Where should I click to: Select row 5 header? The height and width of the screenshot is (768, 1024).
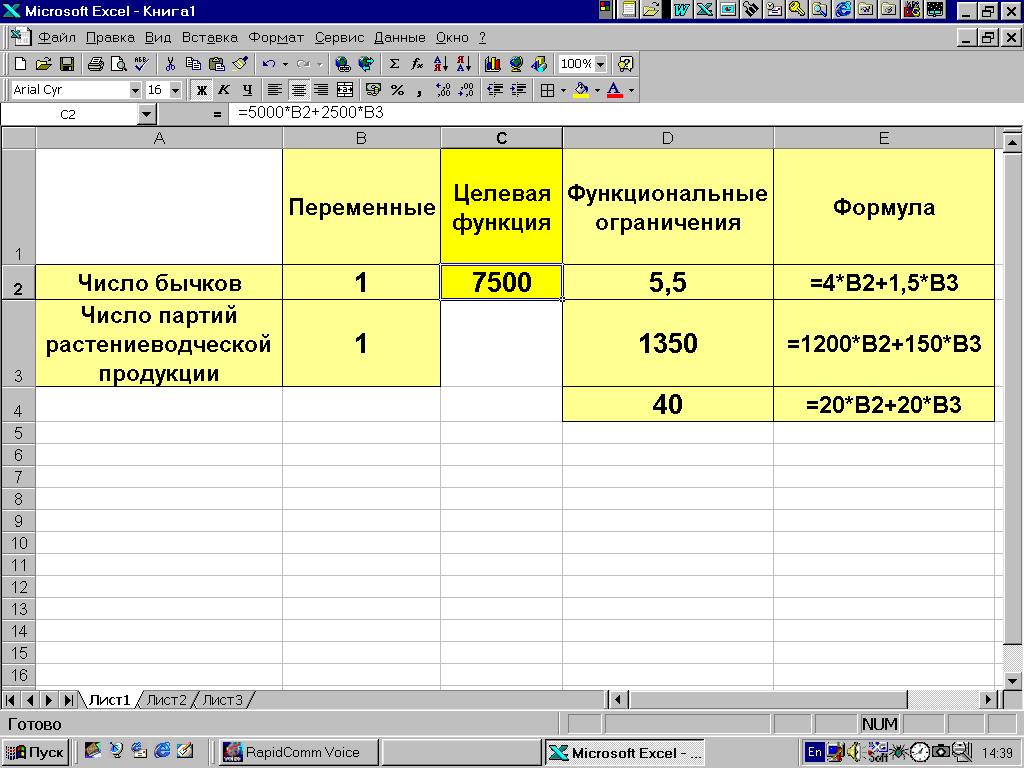(18, 433)
